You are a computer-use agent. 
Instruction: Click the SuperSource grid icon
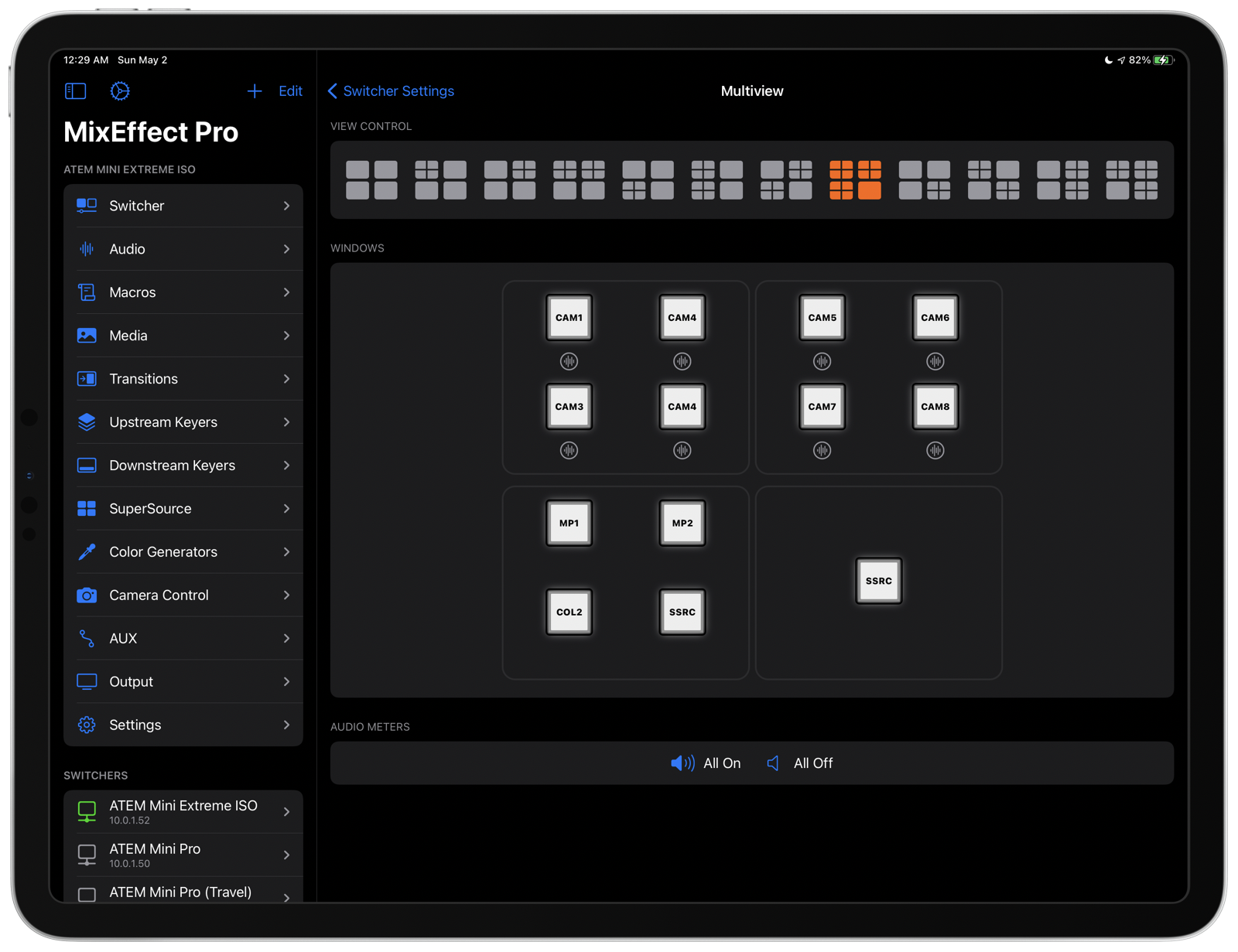point(87,509)
